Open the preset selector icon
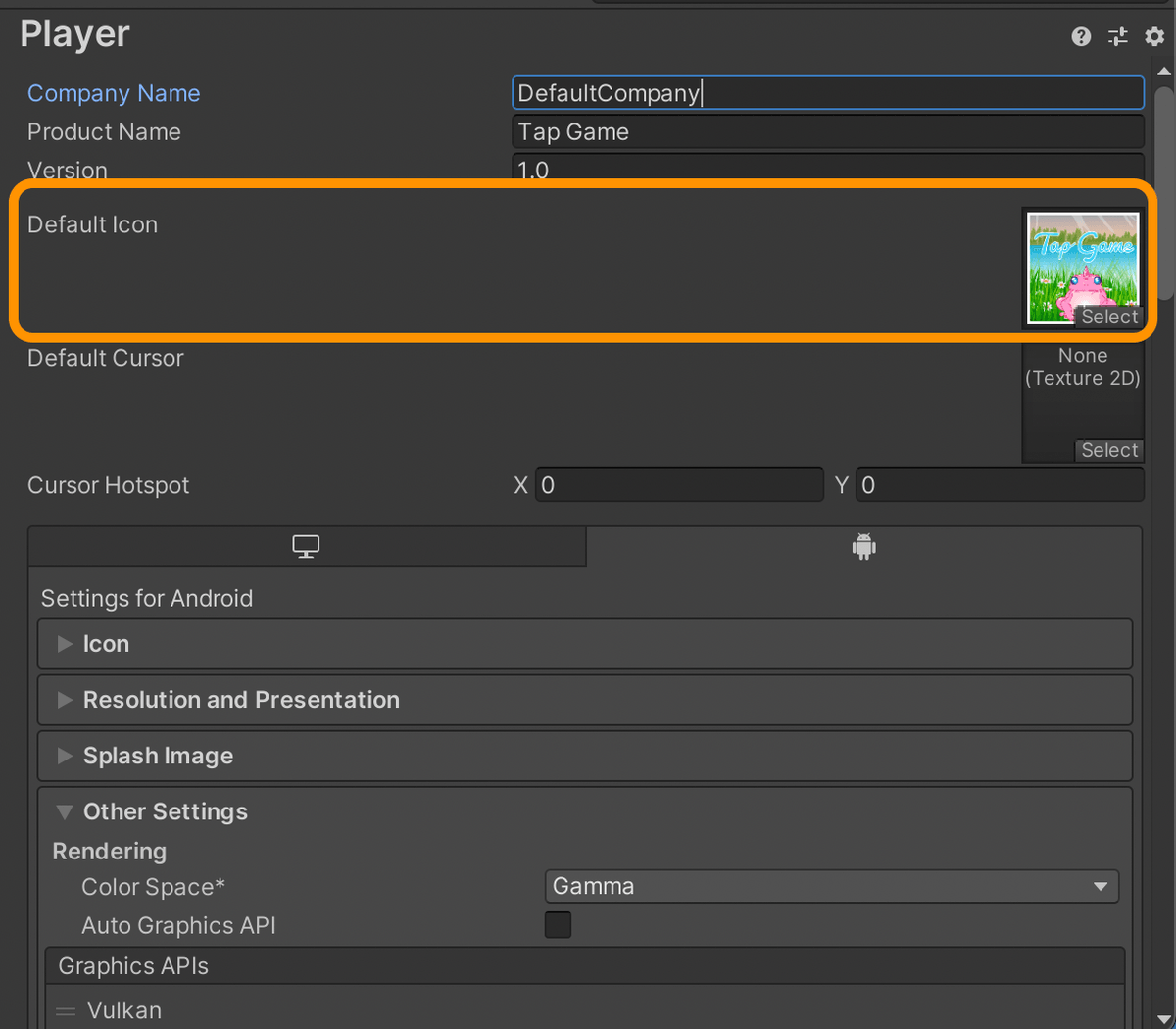Screen dimensions: 1176x1029 click(x=1117, y=36)
